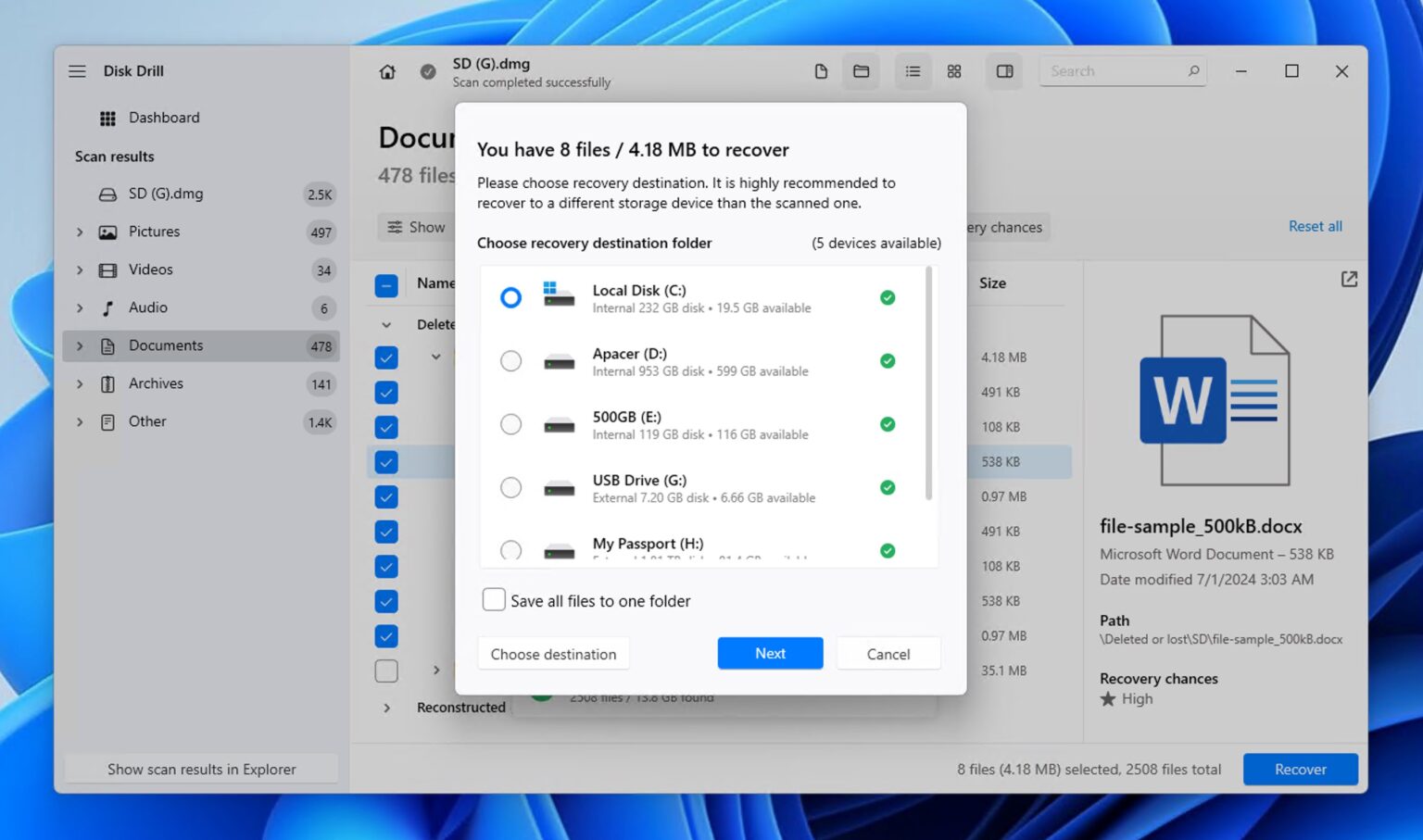Screen dimensions: 1423x840
Task: Select the Other category showing 1.4K items
Action: pyautogui.click(x=147, y=421)
